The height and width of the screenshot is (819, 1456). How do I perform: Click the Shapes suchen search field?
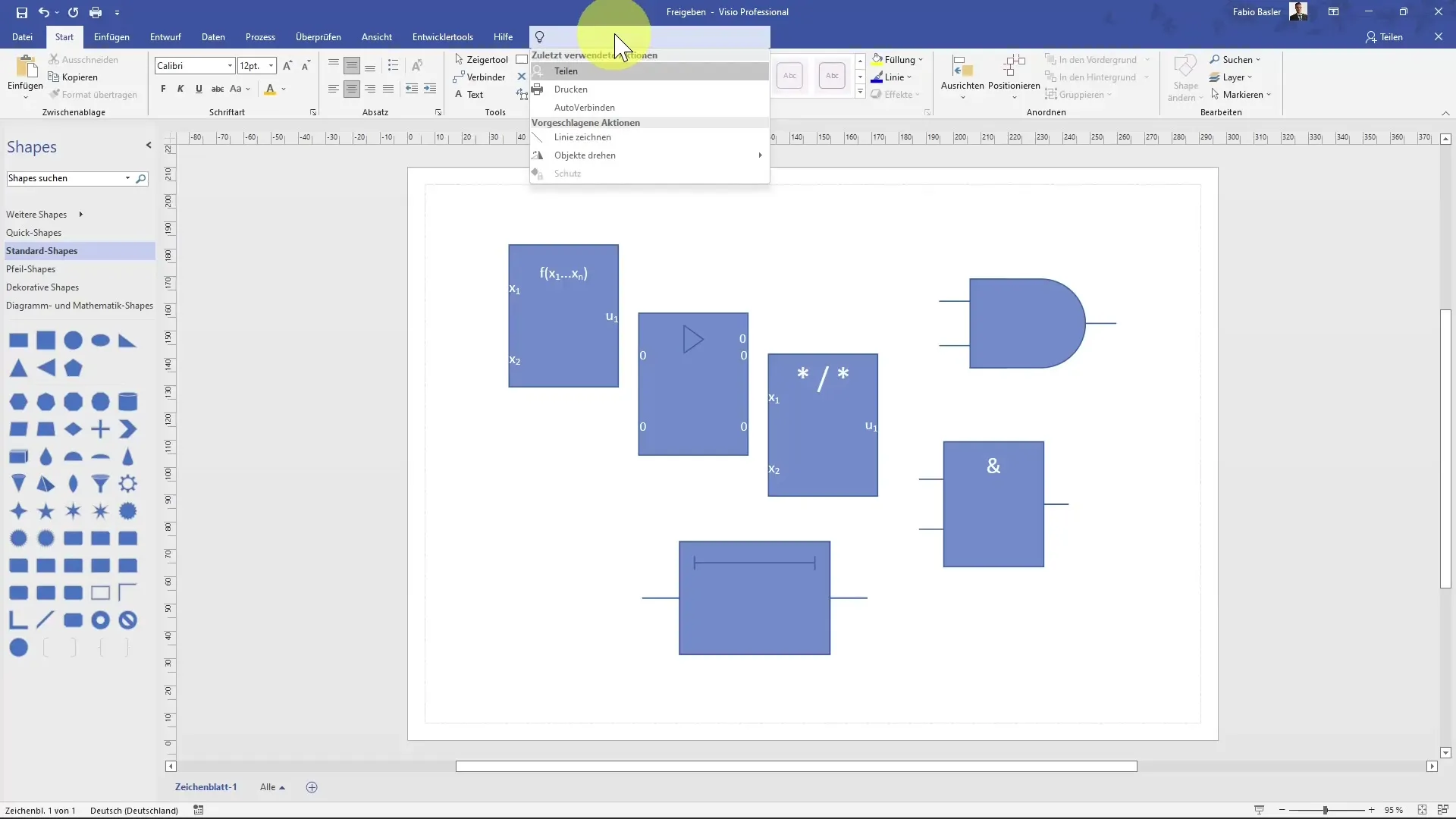click(66, 178)
